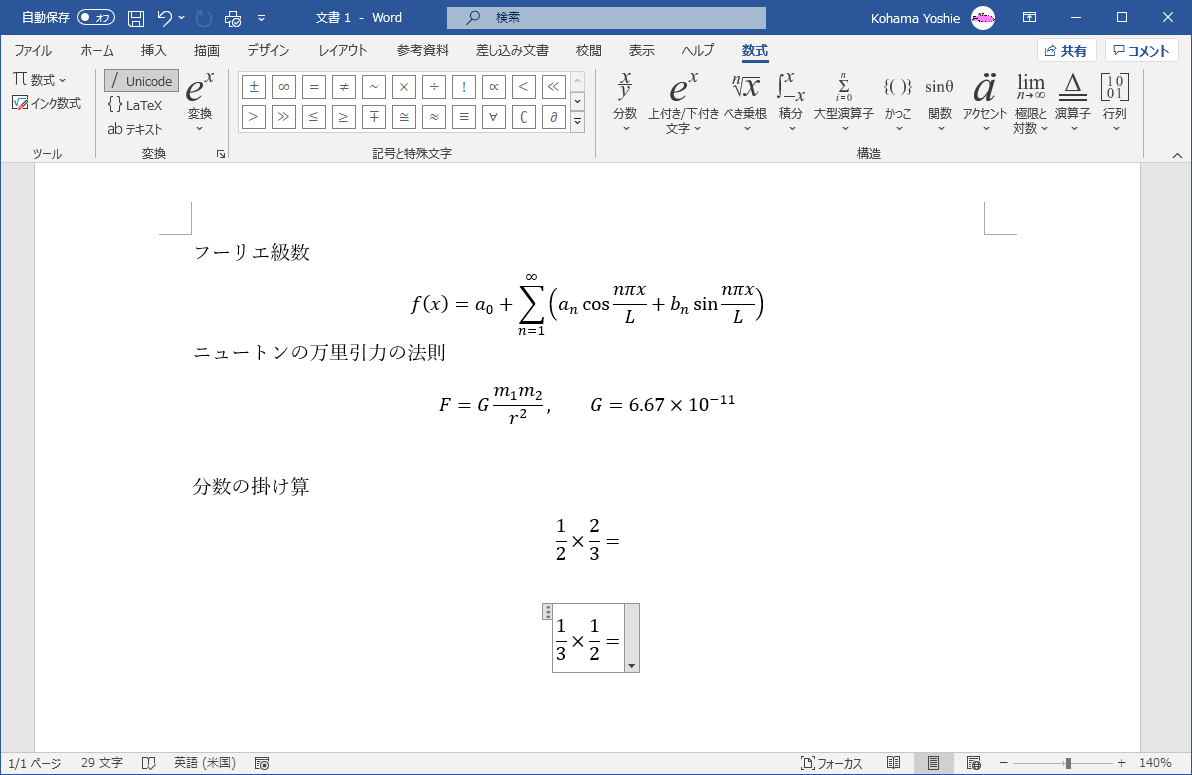The width and height of the screenshot is (1192, 775).
Task: Click the ab テキスト normal text toggle
Action: pyautogui.click(x=135, y=129)
